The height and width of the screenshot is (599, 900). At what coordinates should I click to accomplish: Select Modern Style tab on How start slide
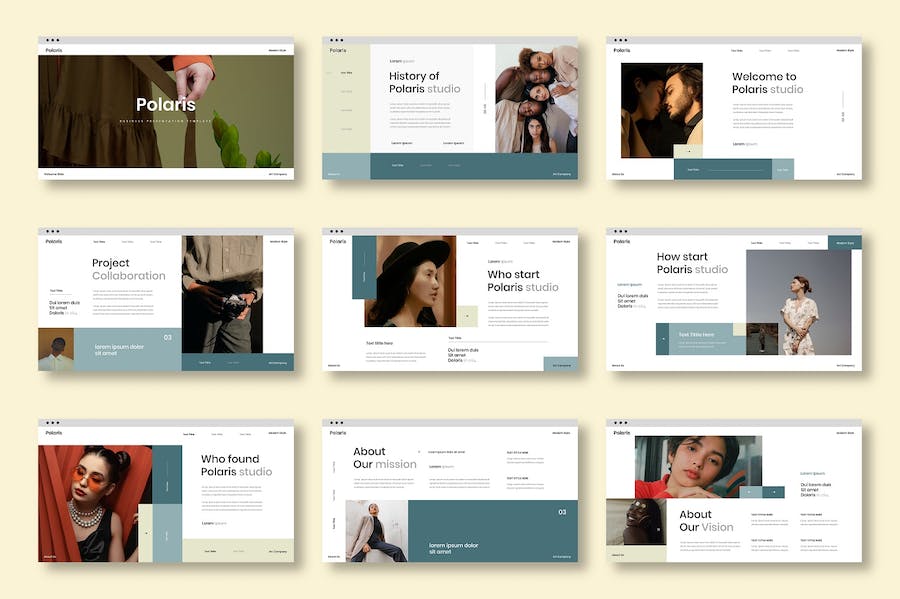click(x=844, y=242)
